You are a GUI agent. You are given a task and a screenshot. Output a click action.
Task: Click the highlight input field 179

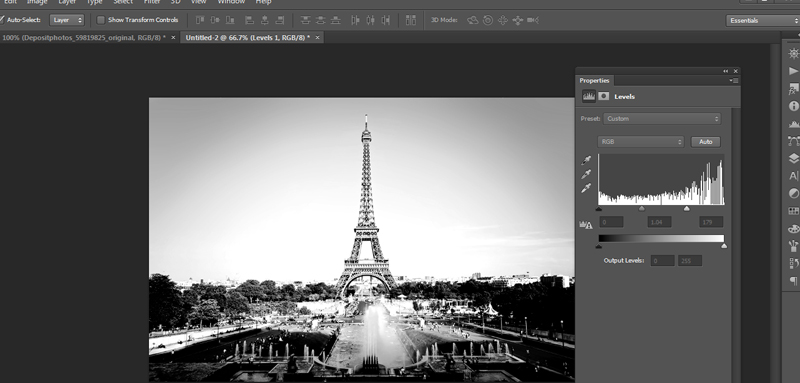click(x=711, y=222)
